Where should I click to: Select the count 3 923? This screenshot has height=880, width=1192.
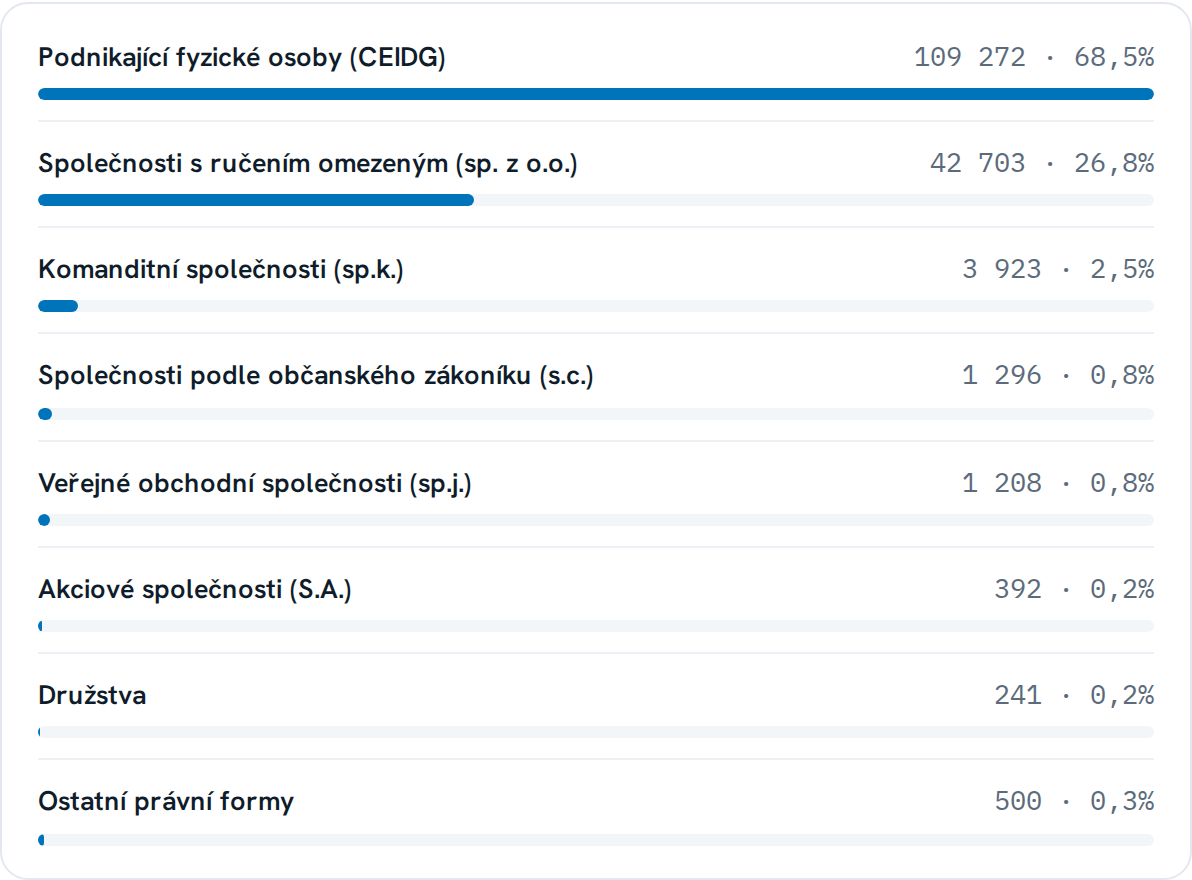tap(1001, 269)
